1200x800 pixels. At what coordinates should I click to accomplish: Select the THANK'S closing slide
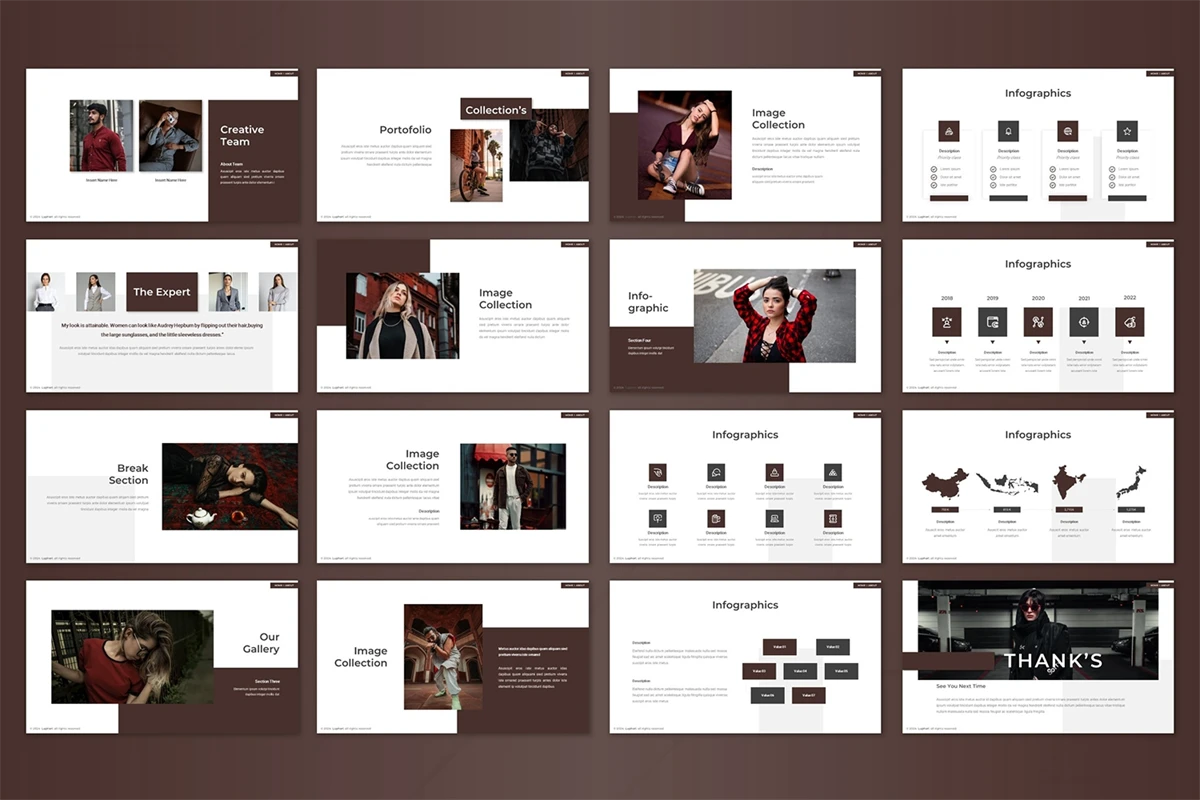(x=1037, y=657)
